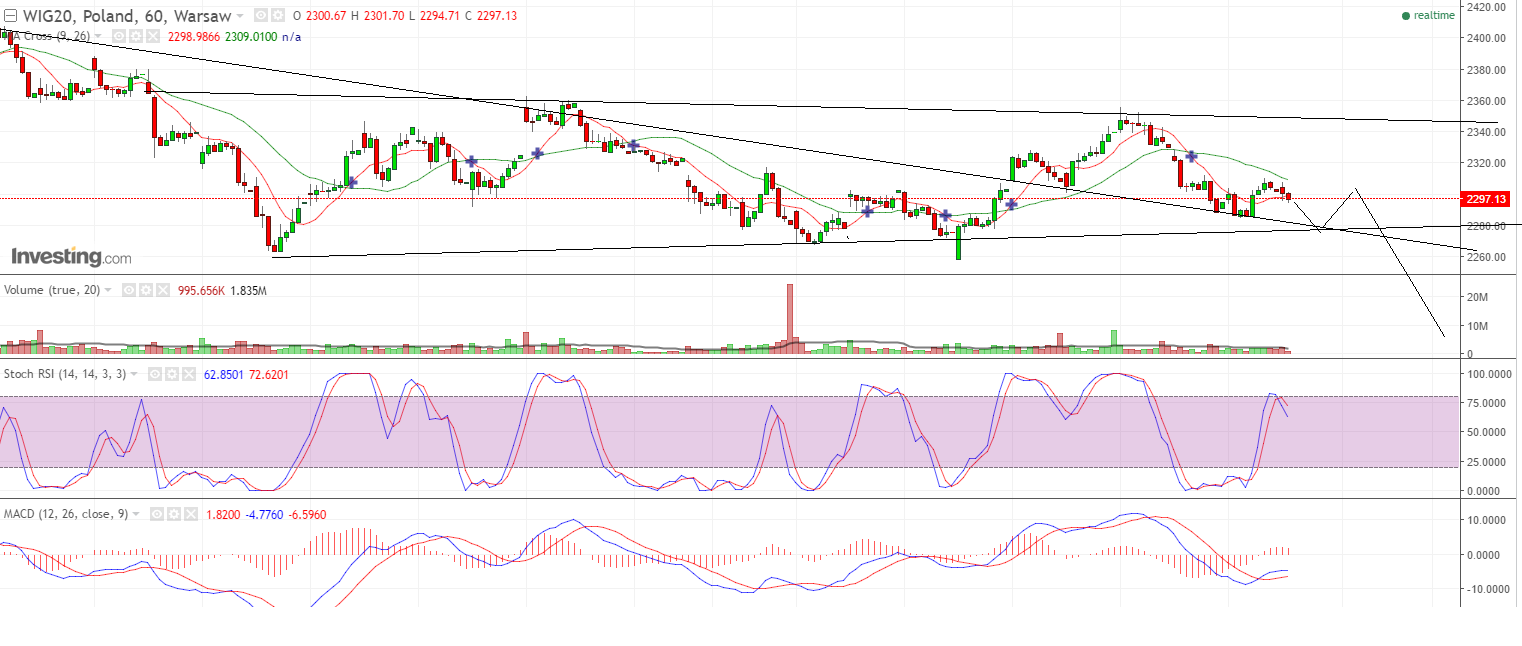Click the MACD signal value -6.5960
The image size is (1522, 646).
click(x=307, y=514)
